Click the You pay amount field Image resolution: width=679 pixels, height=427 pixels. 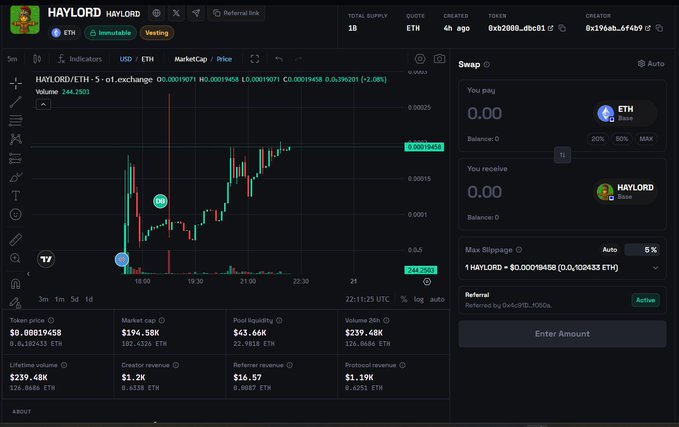pyautogui.click(x=485, y=113)
